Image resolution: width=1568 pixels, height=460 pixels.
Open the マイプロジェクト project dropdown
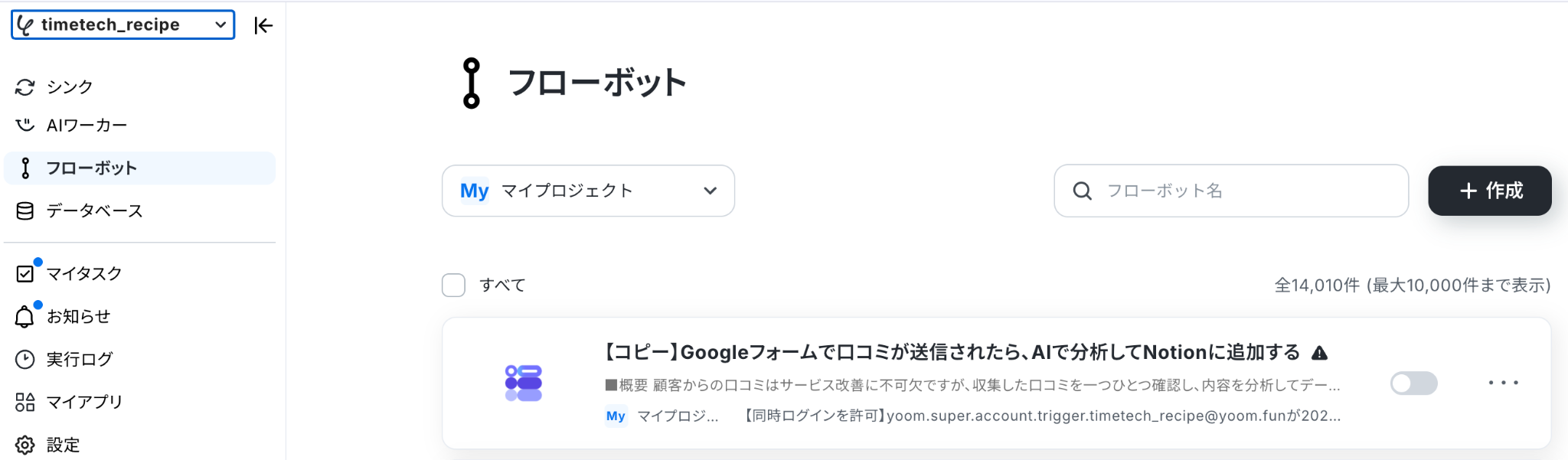[588, 191]
